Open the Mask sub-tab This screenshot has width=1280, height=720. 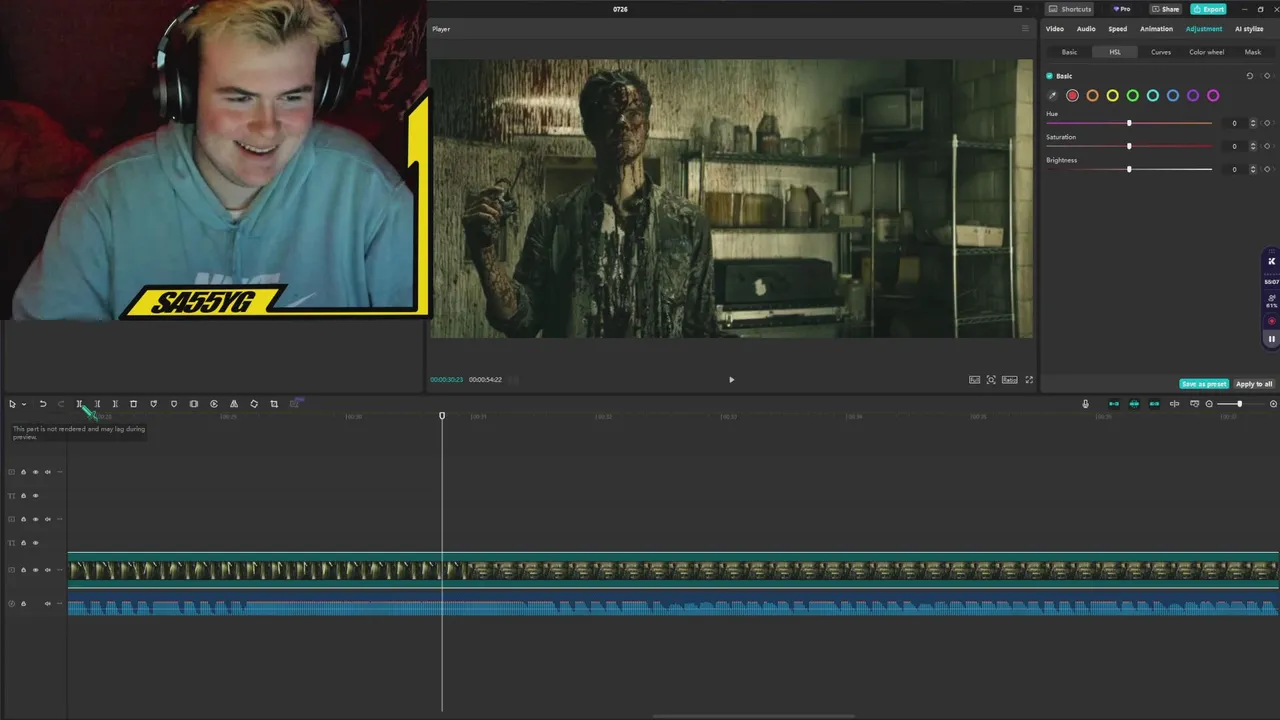pos(1252,52)
